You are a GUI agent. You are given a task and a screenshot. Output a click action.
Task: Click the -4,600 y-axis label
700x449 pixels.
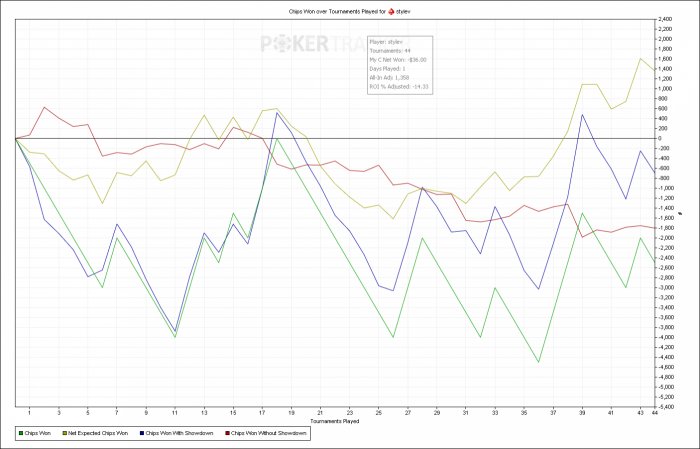pos(666,367)
